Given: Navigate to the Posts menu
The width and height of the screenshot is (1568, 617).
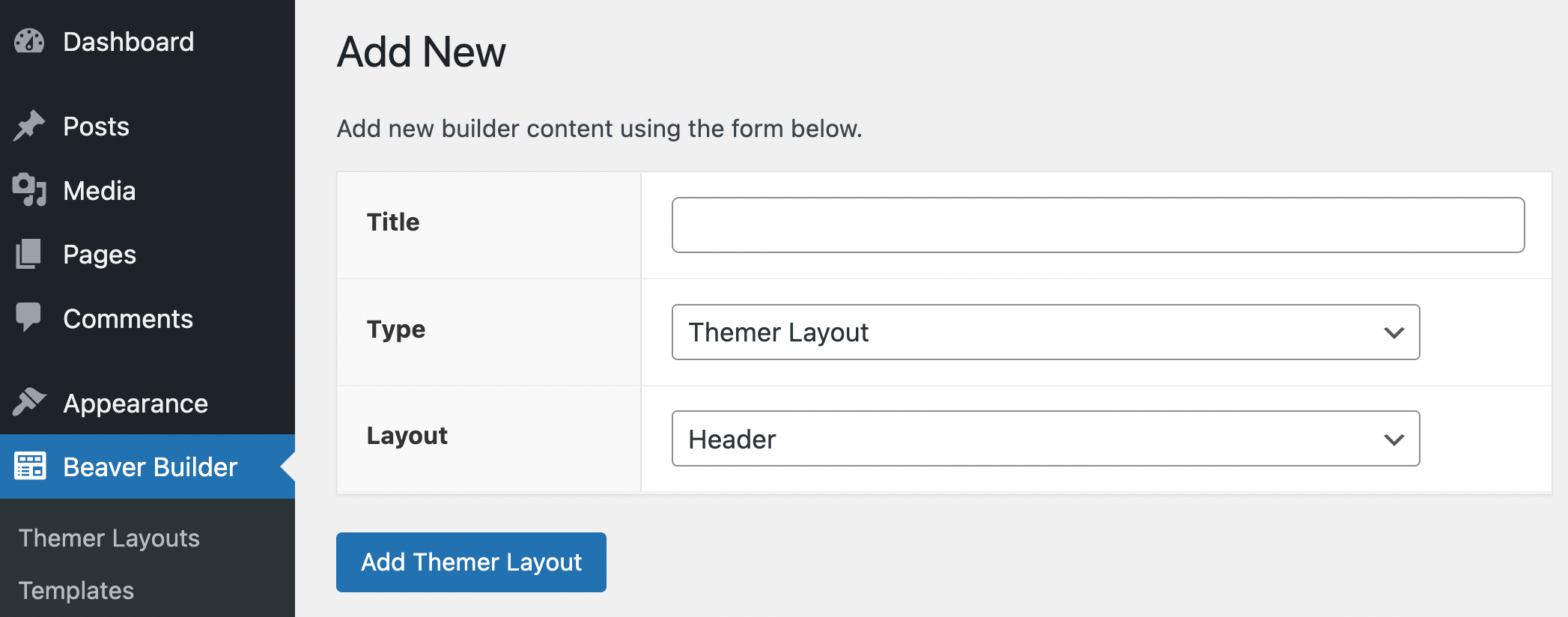Looking at the screenshot, I should [97, 127].
